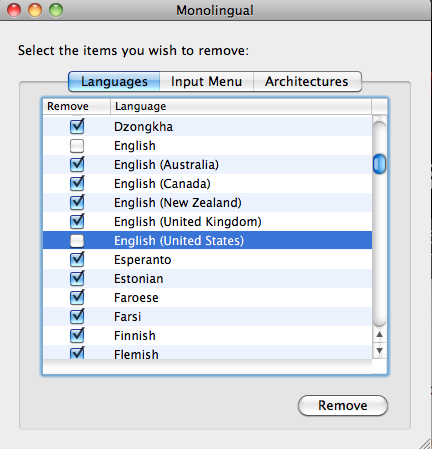This screenshot has height=449, width=432.
Task: Select the English (United States) row text
Action: click(179, 241)
